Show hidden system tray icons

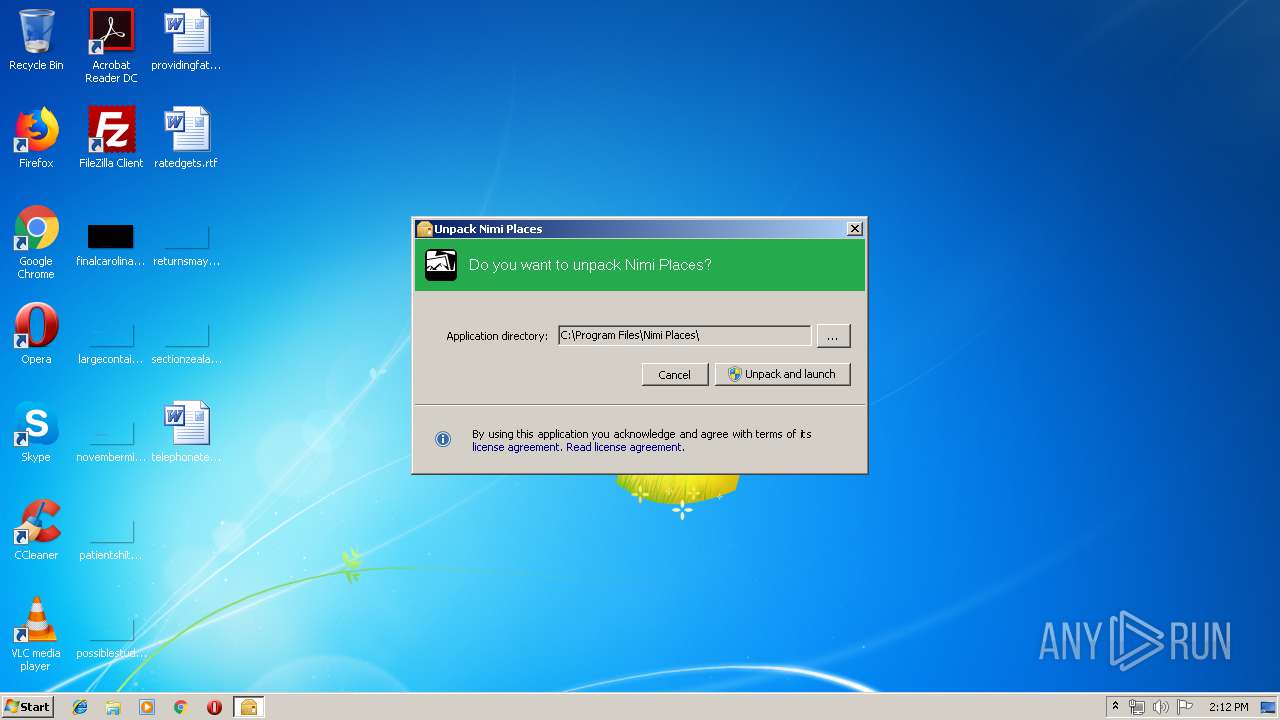coord(1115,707)
